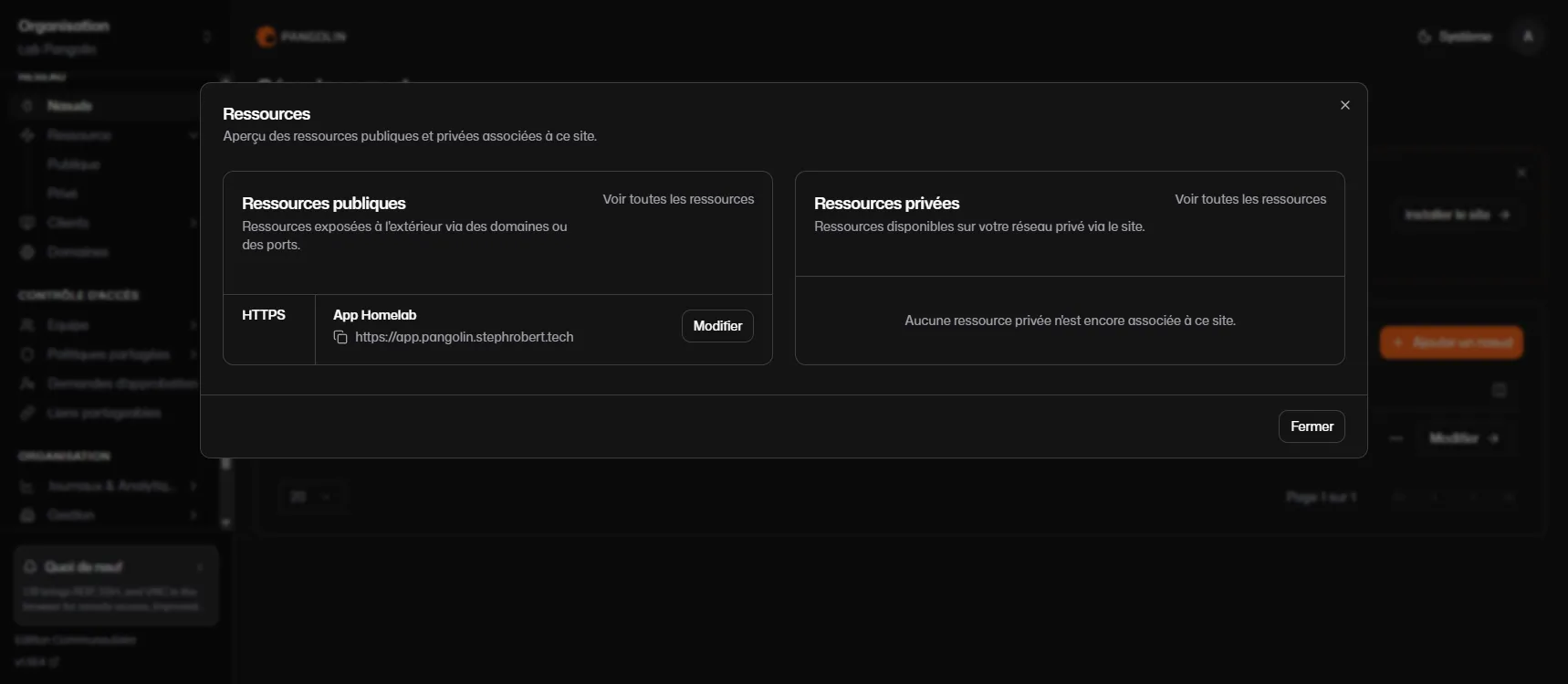The image size is (1568, 684).
Task: Click the Clients sidebar icon
Action: tap(27, 223)
